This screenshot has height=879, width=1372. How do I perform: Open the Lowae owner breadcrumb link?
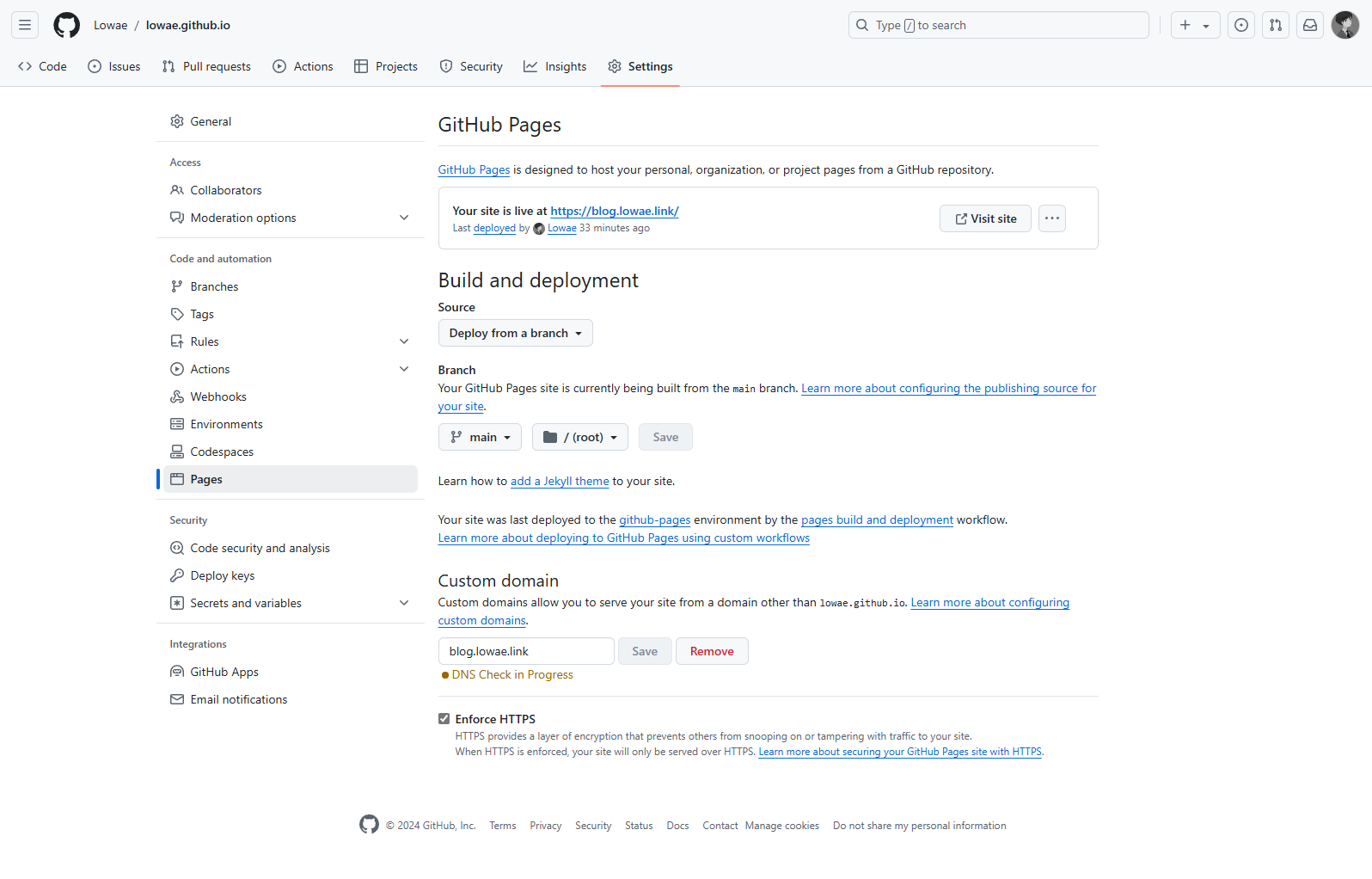click(111, 25)
